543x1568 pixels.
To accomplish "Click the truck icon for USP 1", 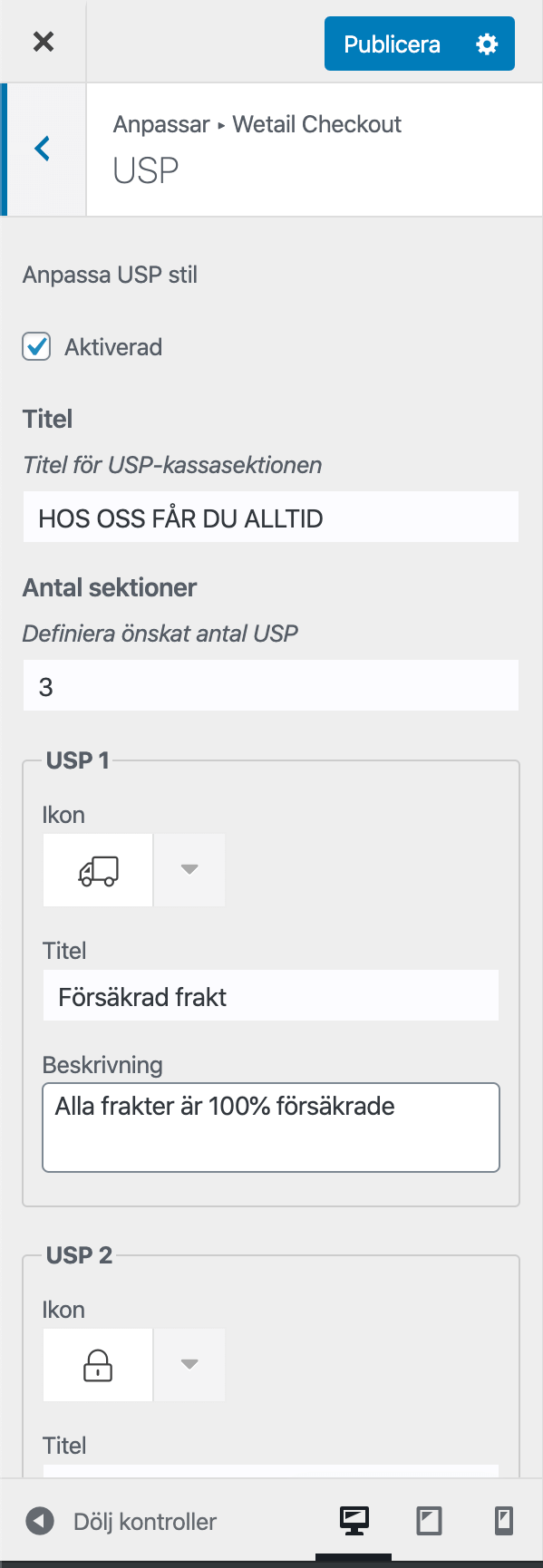I will tap(98, 870).
